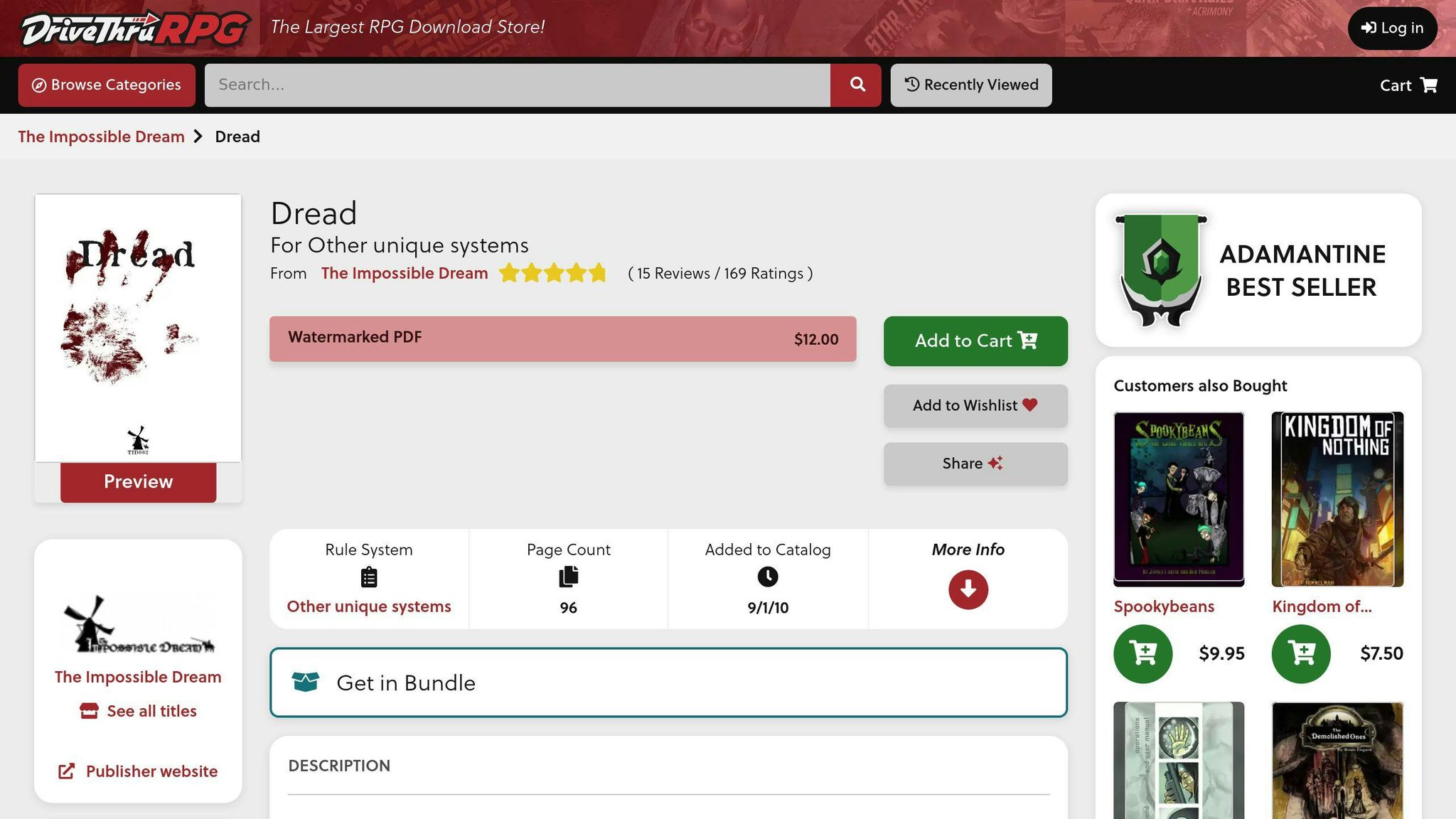Click the Cart text label
The height and width of the screenshot is (819, 1456).
pyautogui.click(x=1395, y=85)
